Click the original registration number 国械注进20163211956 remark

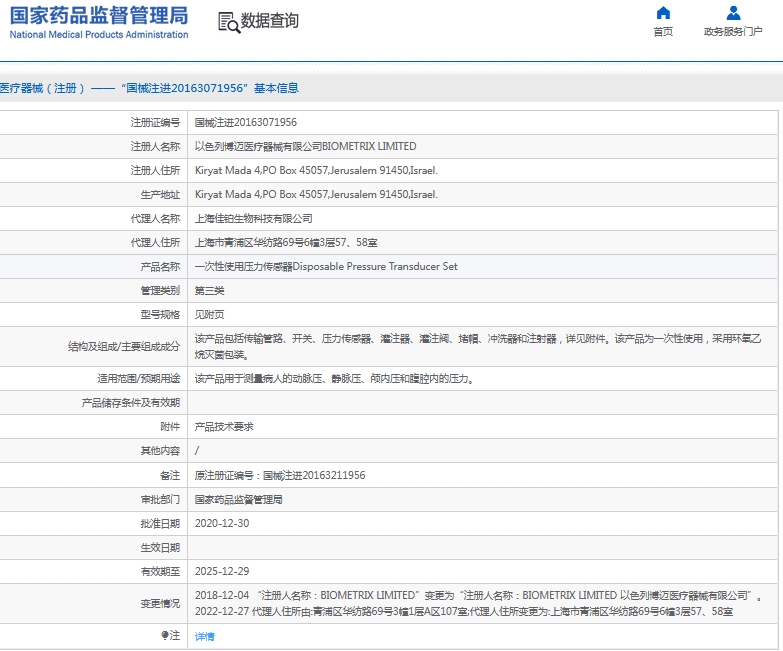(x=280, y=475)
